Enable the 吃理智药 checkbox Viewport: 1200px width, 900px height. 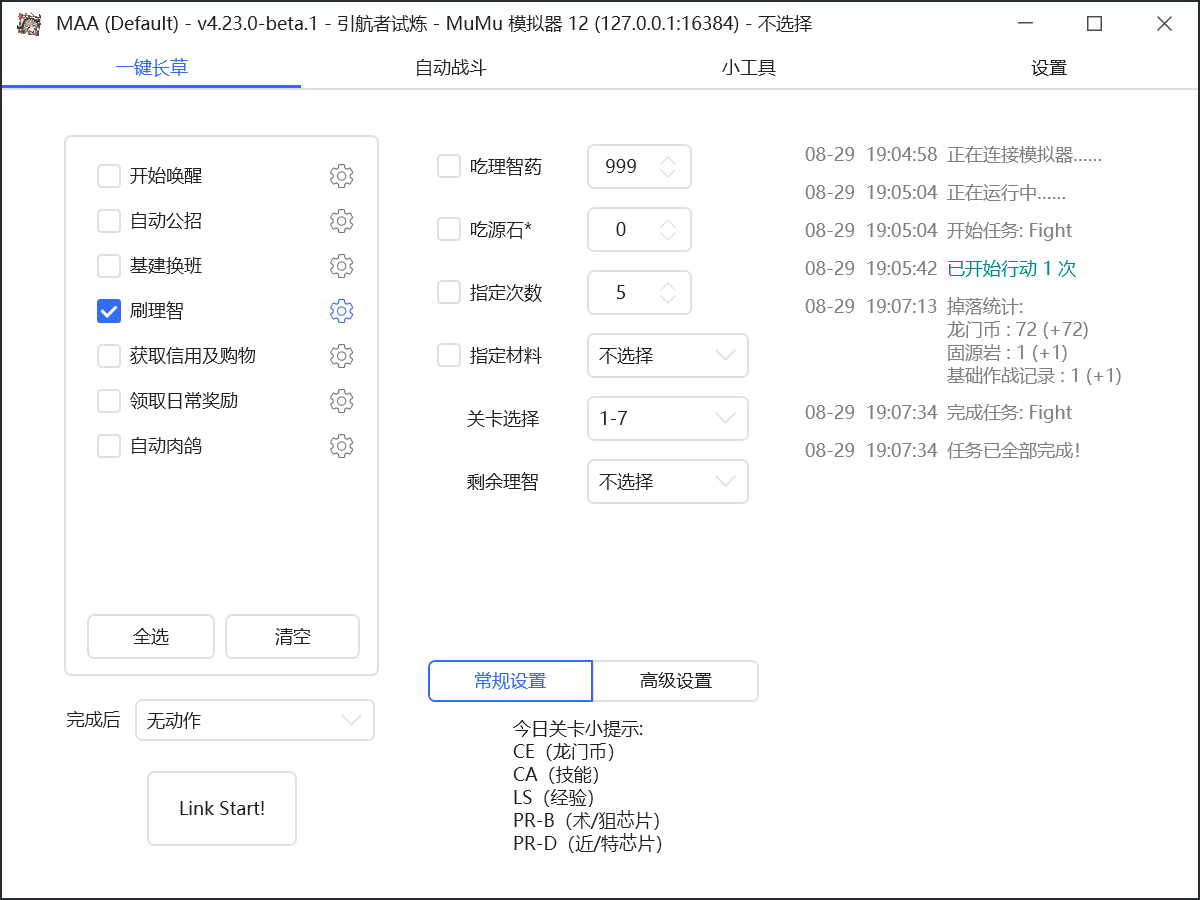pyautogui.click(x=448, y=166)
